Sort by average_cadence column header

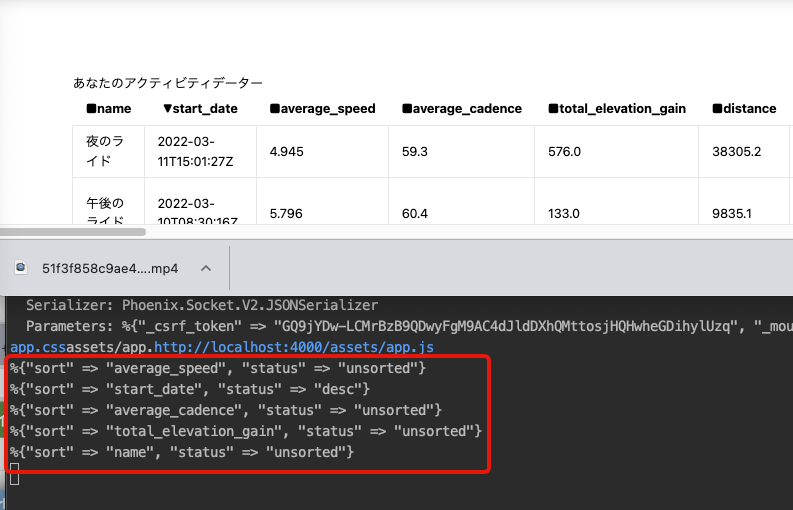[x=462, y=108]
